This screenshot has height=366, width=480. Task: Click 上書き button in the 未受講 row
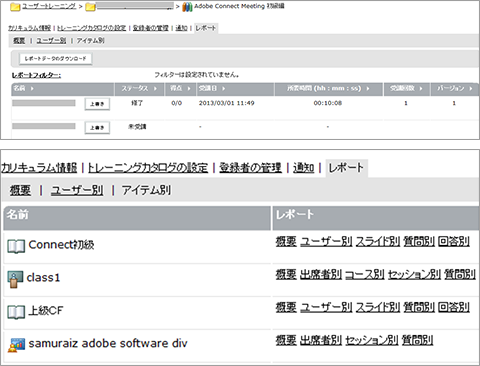pyautogui.click(x=97, y=127)
